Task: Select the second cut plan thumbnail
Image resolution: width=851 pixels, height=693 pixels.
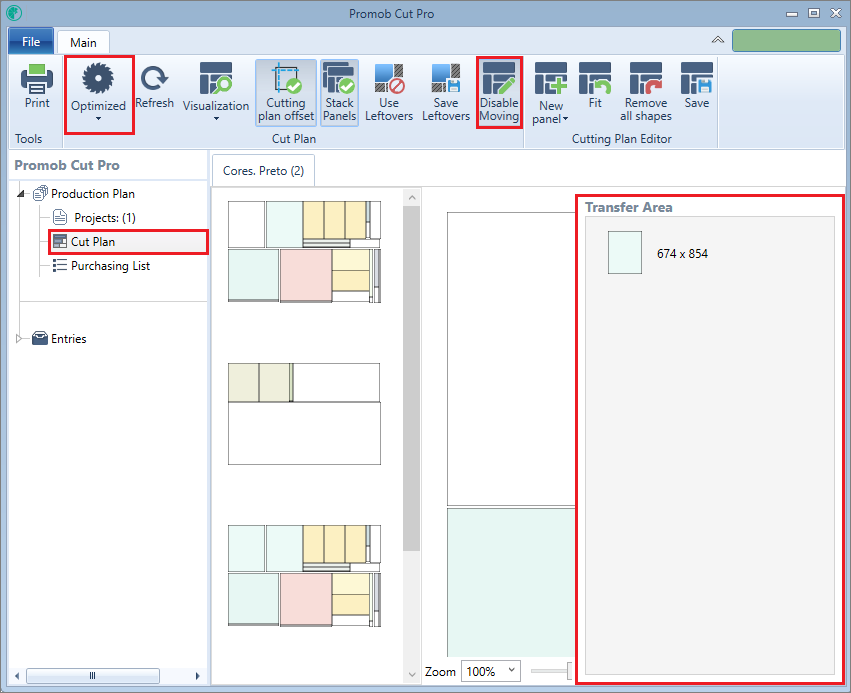Action: pos(304,414)
